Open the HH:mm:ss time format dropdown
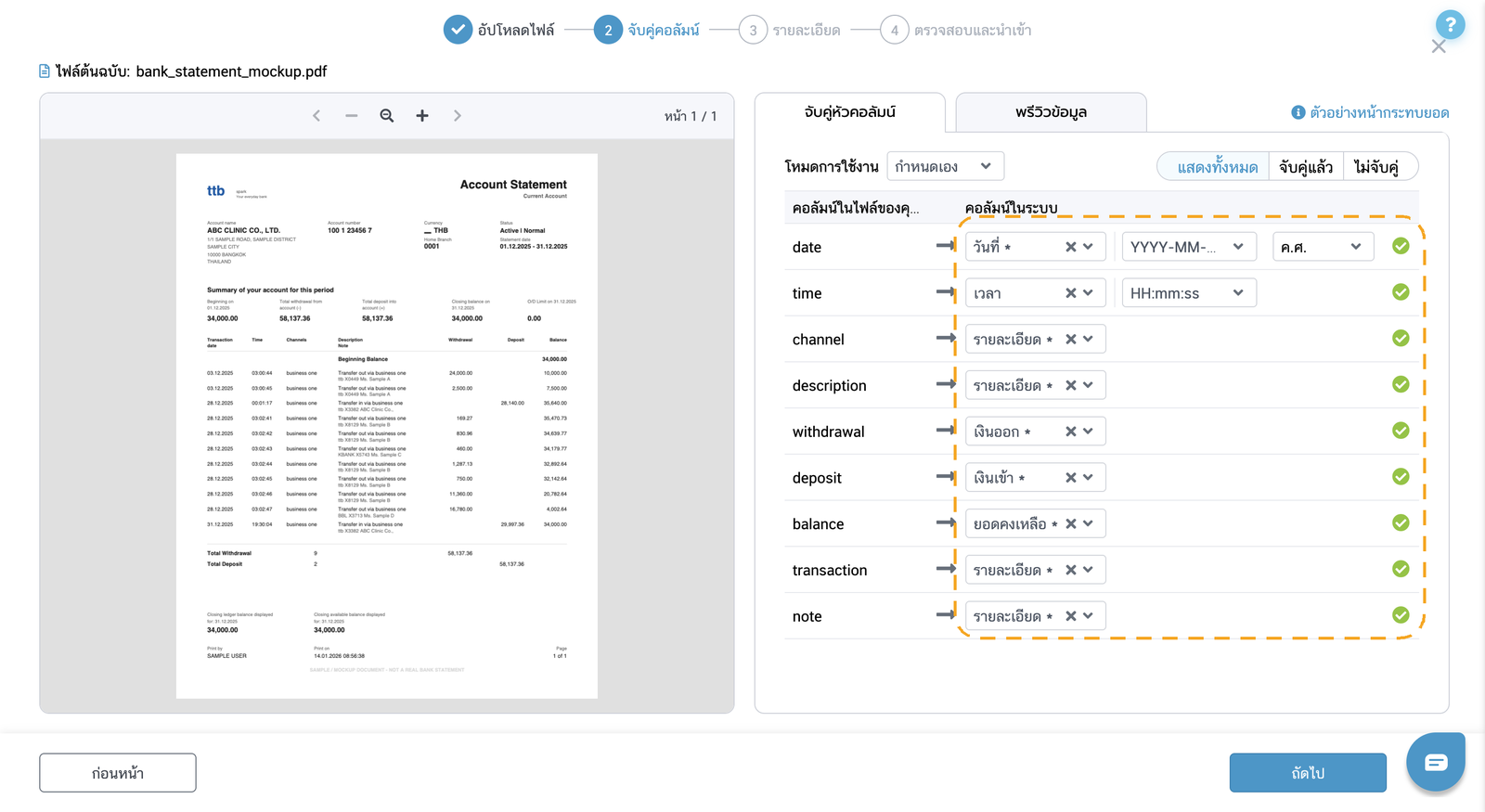1485x812 pixels. (1189, 293)
